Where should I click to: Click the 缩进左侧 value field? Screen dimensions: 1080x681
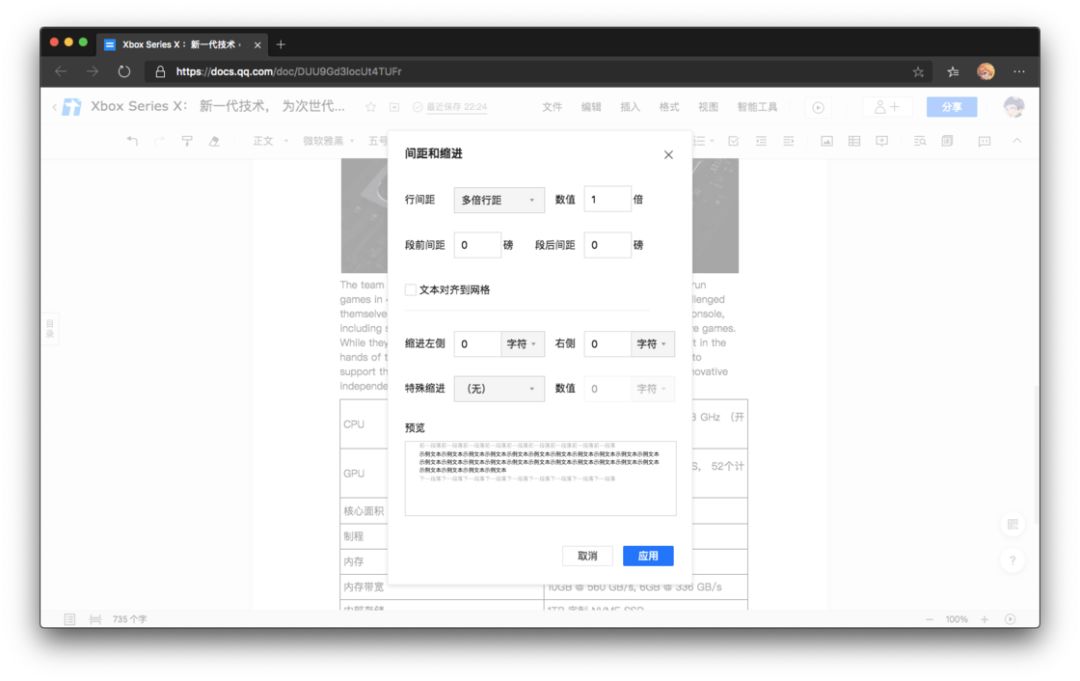(x=477, y=344)
